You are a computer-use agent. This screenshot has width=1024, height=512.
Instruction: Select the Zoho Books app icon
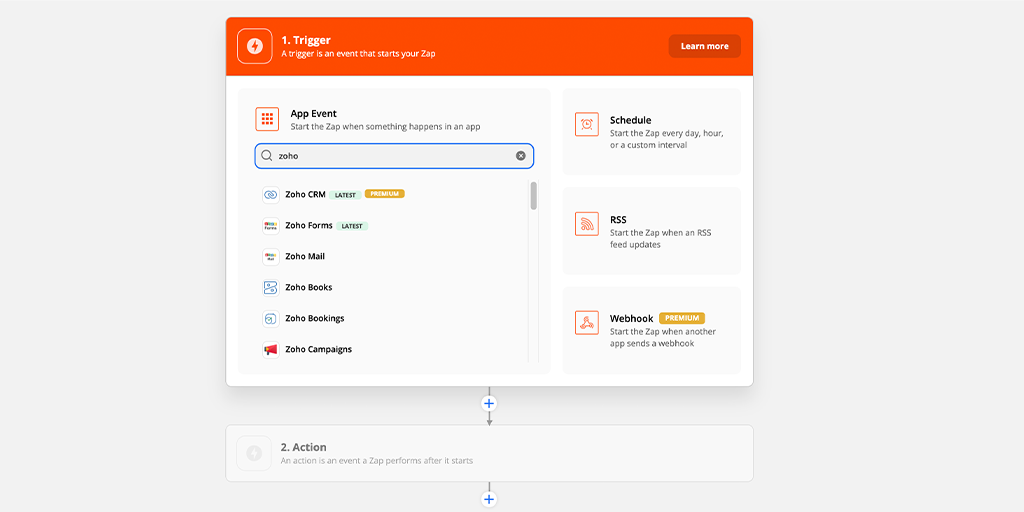[x=271, y=287]
